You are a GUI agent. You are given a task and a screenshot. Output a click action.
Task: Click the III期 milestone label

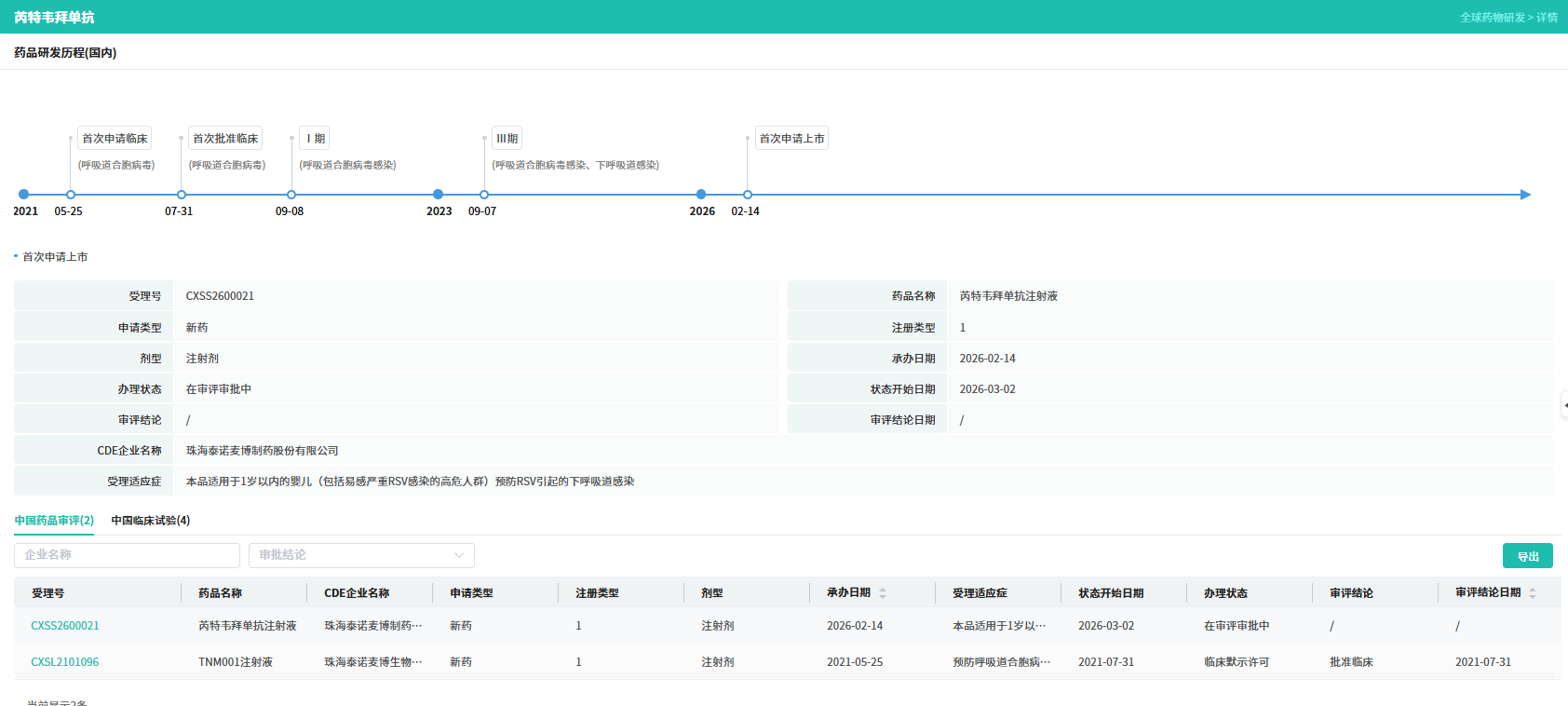507,139
